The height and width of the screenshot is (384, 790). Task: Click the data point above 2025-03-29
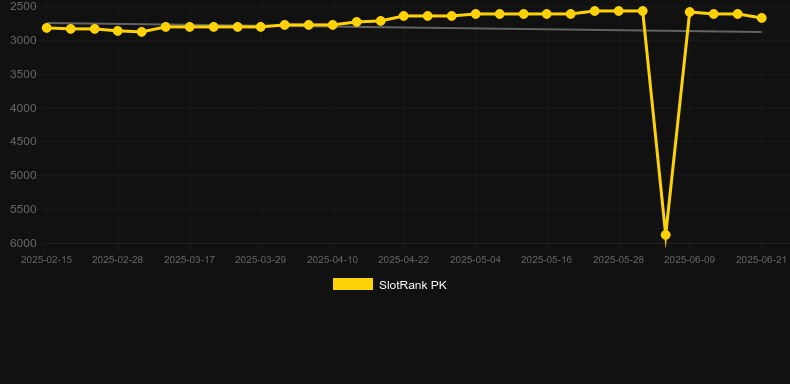[x=260, y=27]
